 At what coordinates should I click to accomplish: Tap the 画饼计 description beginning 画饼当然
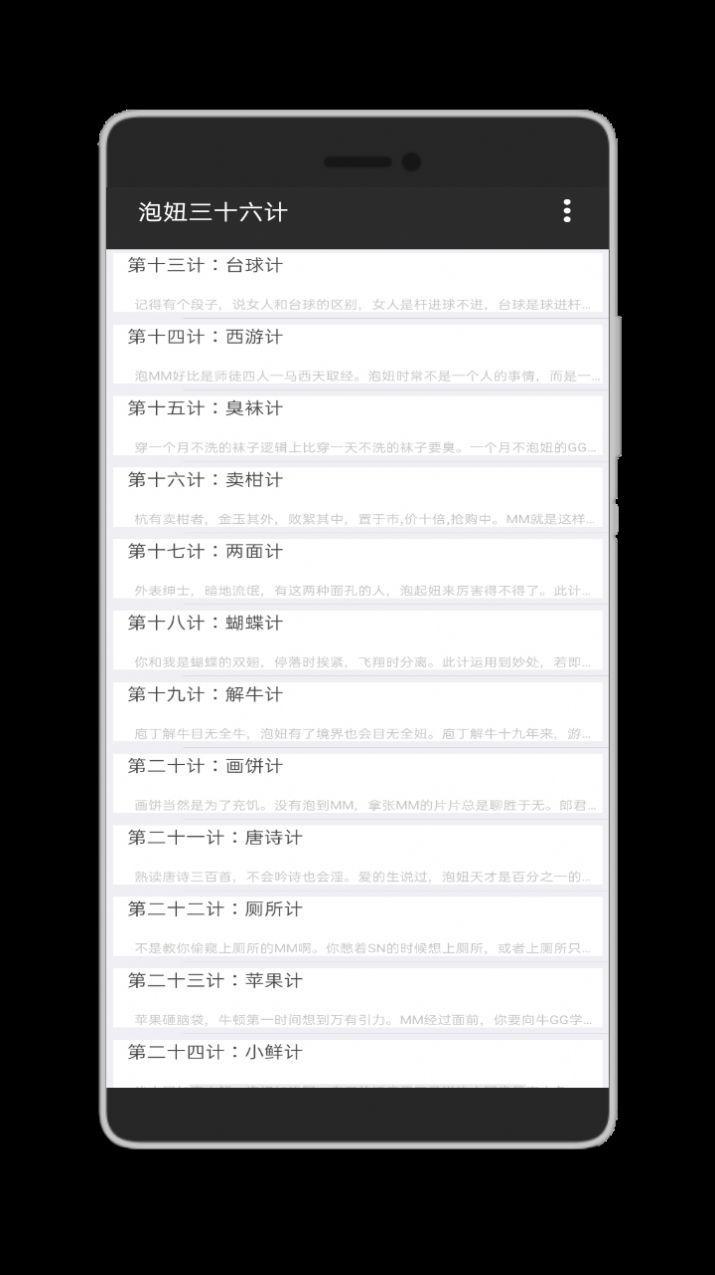pos(366,804)
